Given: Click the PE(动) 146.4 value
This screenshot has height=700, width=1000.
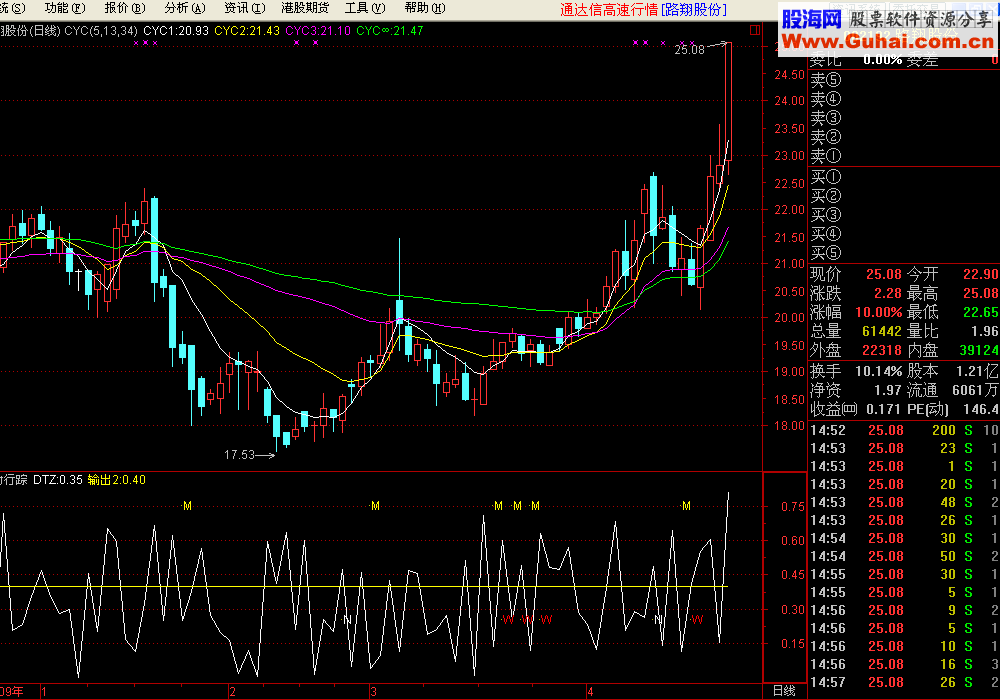Looking at the screenshot, I should tap(981, 409).
